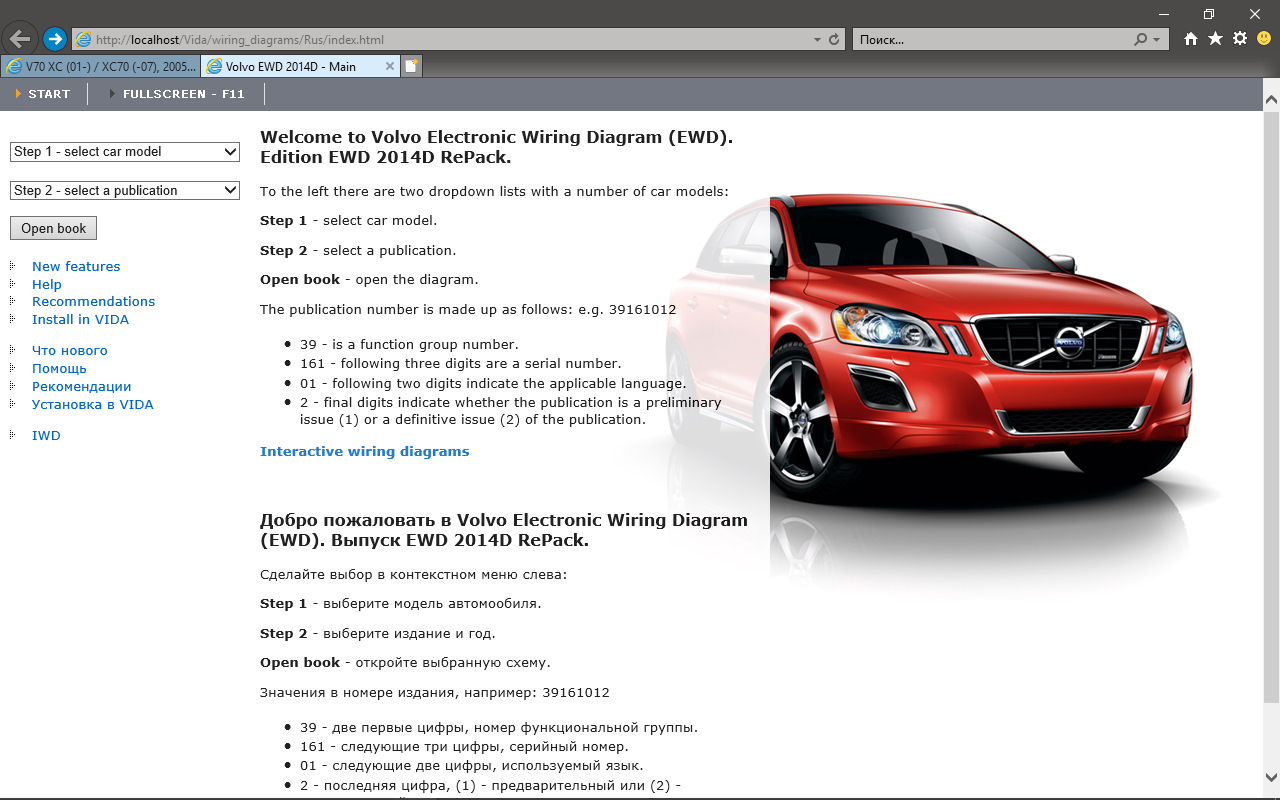This screenshot has width=1280, height=800.
Task: Go to the browser home page icon
Action: [x=1190, y=39]
